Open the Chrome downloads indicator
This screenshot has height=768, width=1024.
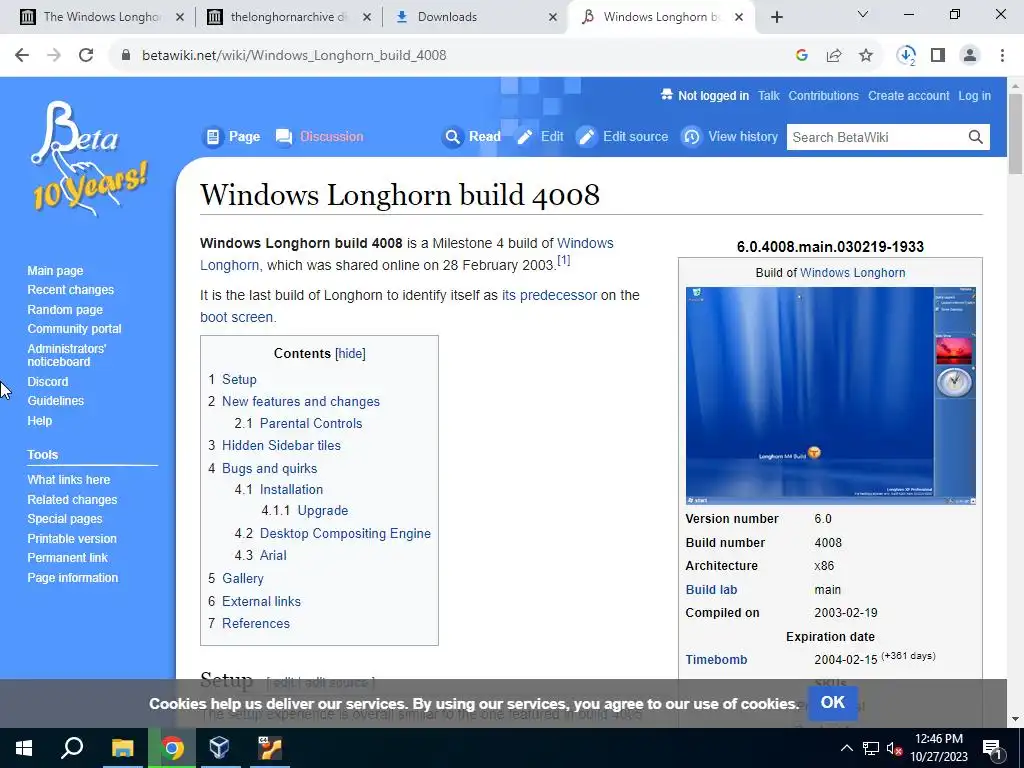pyautogui.click(x=906, y=56)
